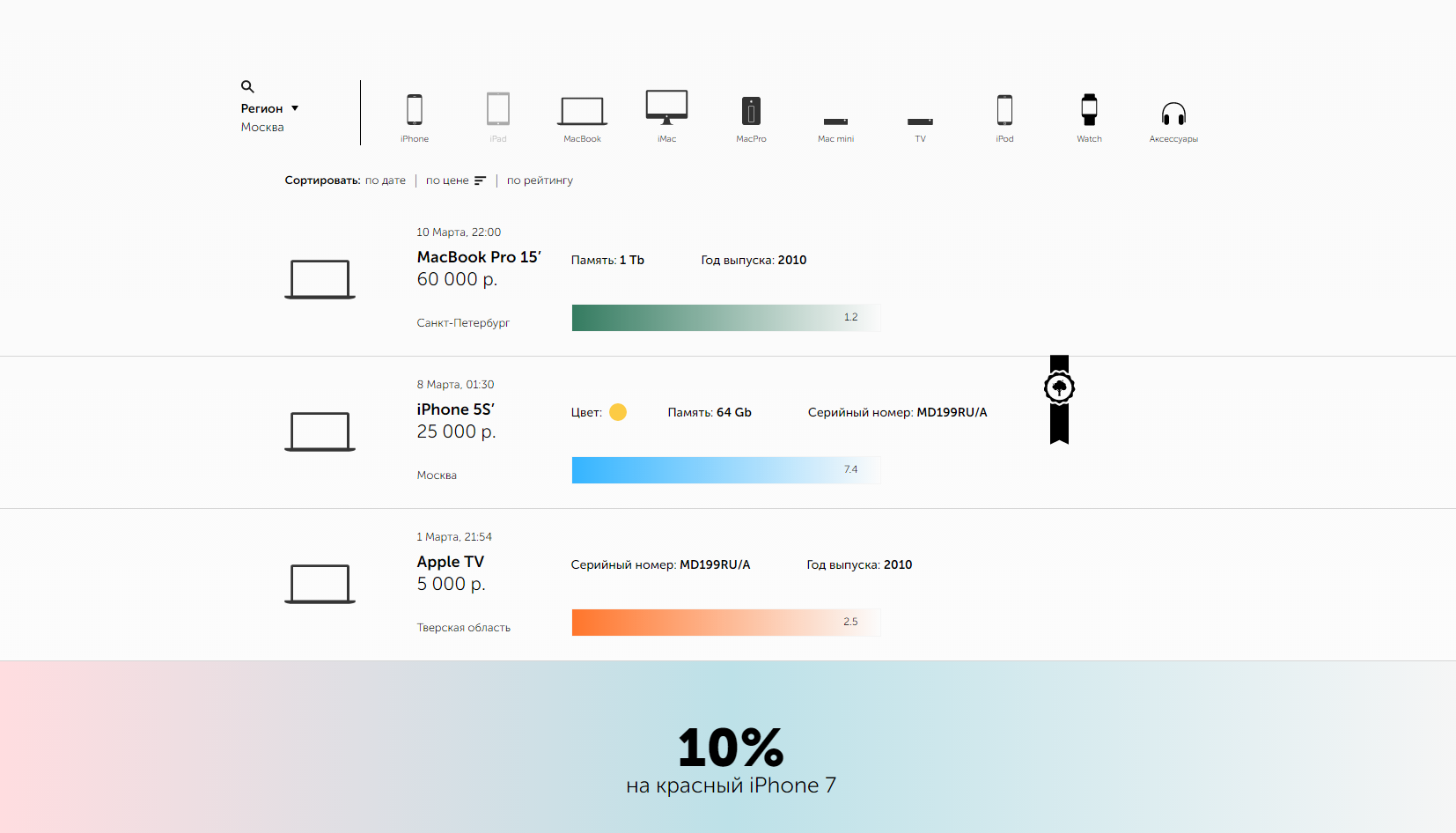Click the blue rating bar 7.4

pyautogui.click(x=726, y=470)
